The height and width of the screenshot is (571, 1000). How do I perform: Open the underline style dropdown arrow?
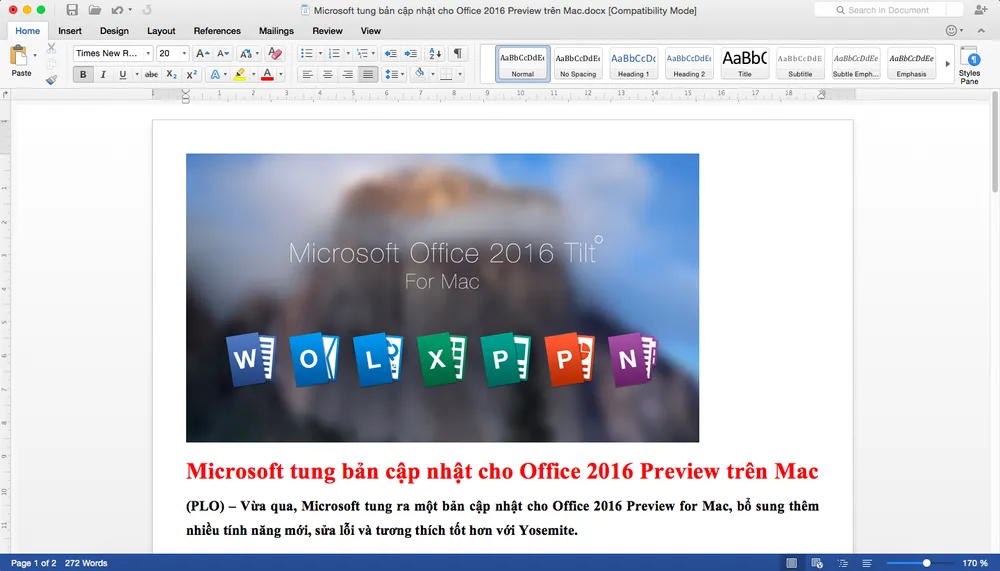136,75
